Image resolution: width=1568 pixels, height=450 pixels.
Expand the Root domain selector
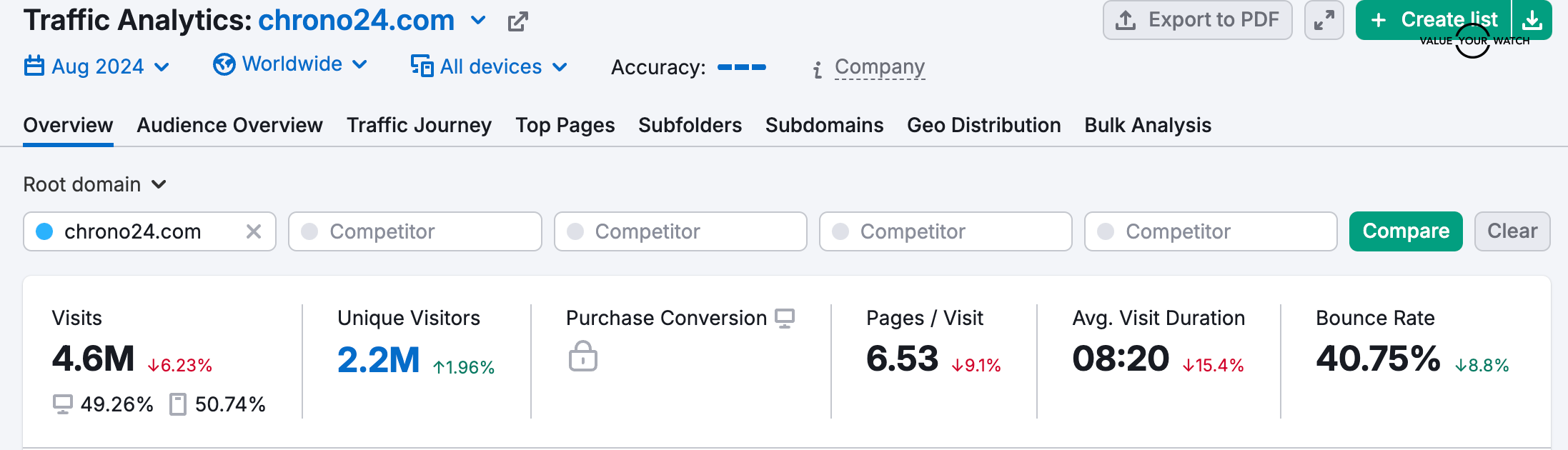coord(94,184)
